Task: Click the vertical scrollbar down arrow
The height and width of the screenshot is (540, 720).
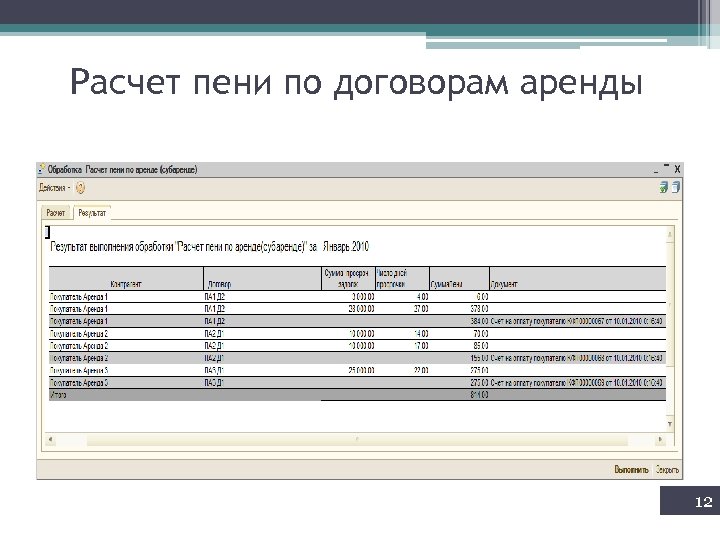Action: click(x=670, y=424)
